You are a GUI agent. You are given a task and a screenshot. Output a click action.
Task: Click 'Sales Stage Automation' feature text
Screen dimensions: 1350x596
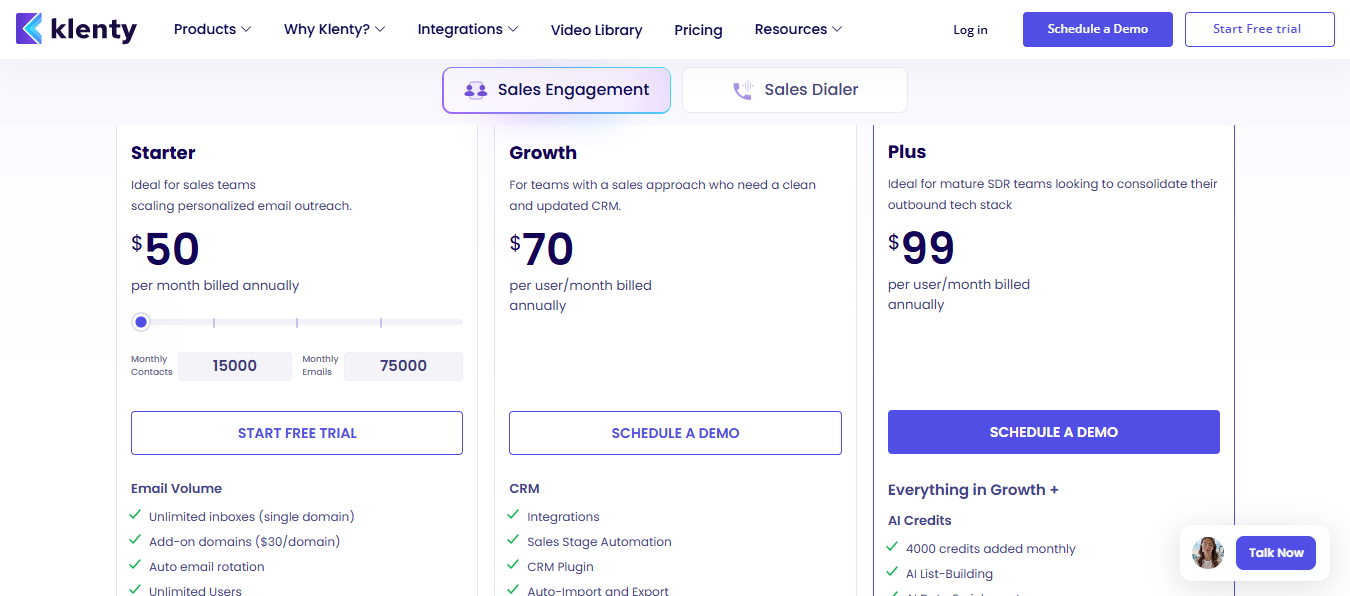(599, 542)
